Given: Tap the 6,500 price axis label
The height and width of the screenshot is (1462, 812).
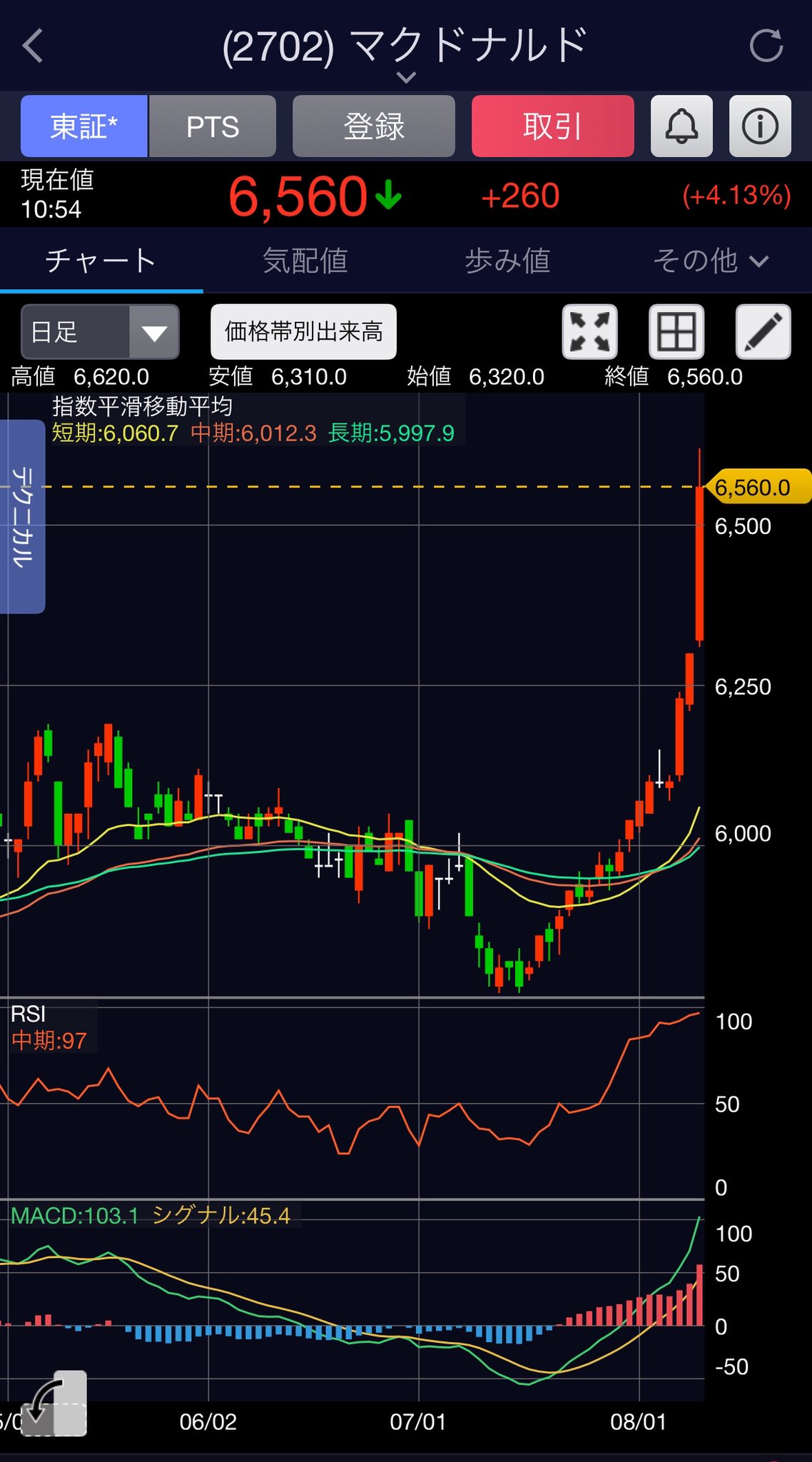Looking at the screenshot, I should (743, 526).
